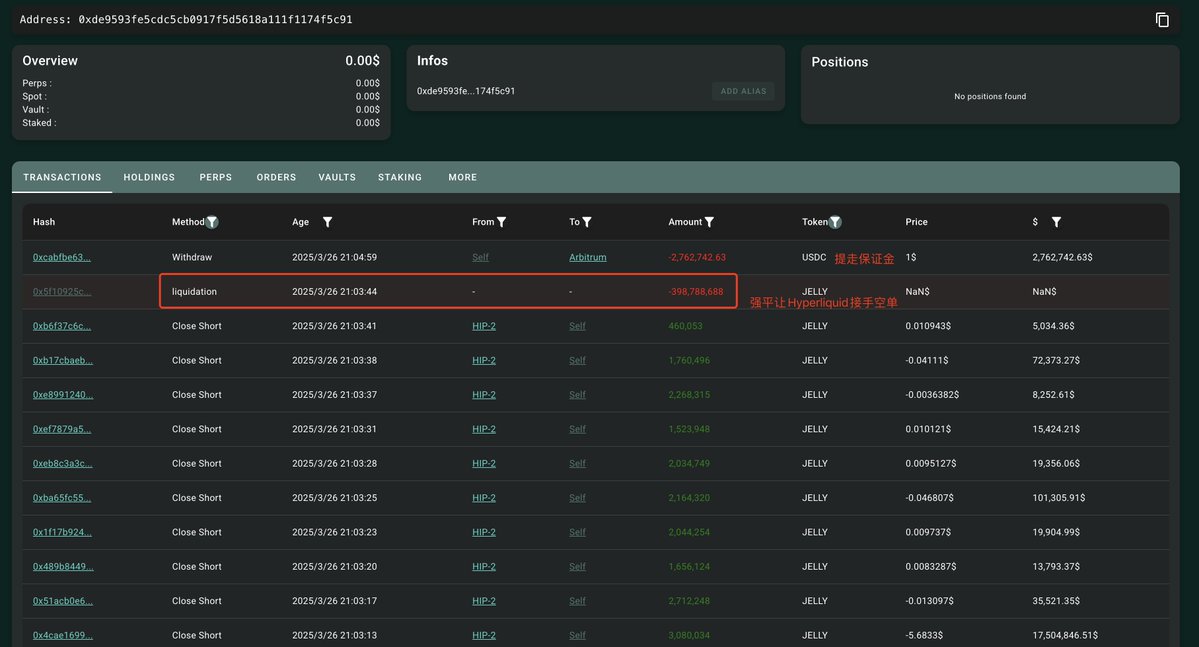
Task: Click the price -5.6833$
Action: (x=924, y=636)
